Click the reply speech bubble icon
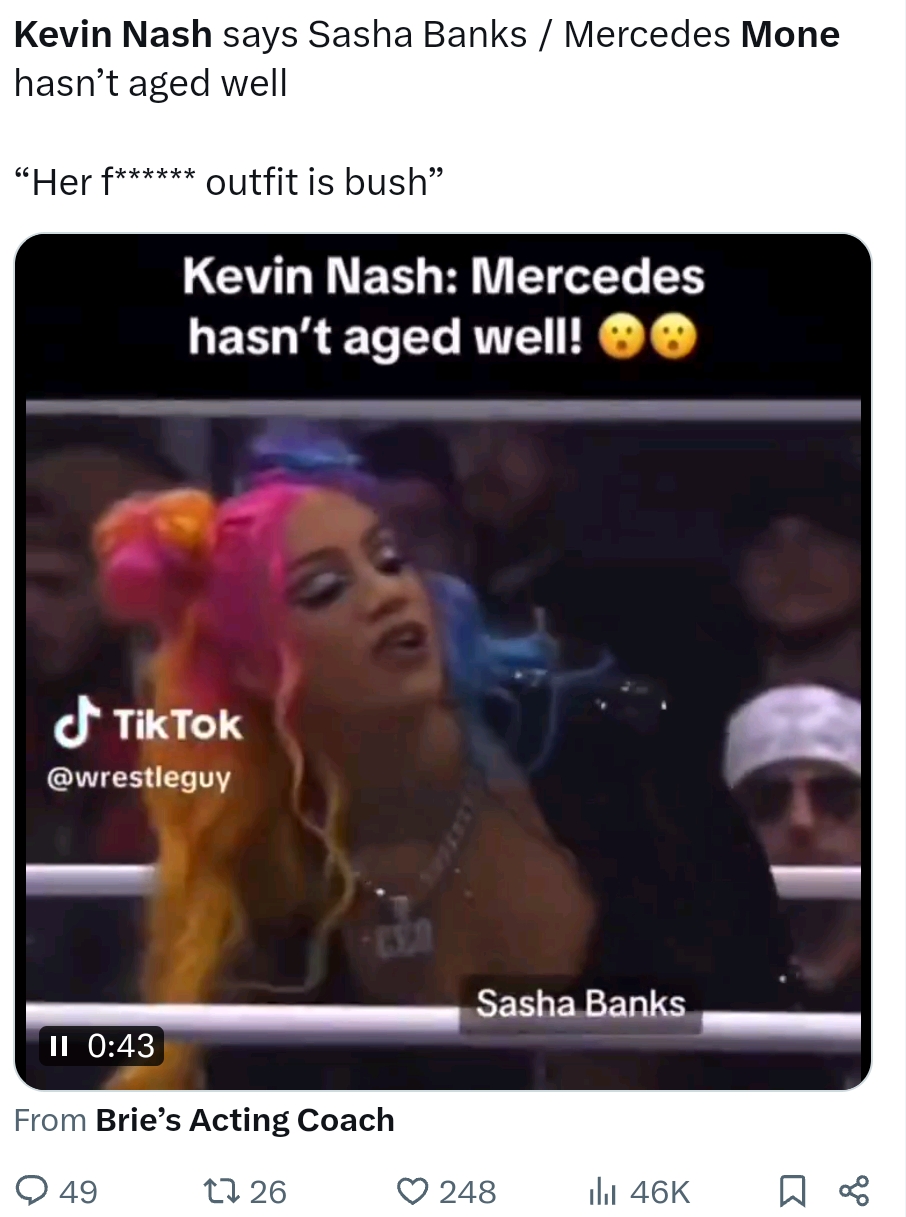Viewport: 906px width, 1217px height. (34, 1191)
